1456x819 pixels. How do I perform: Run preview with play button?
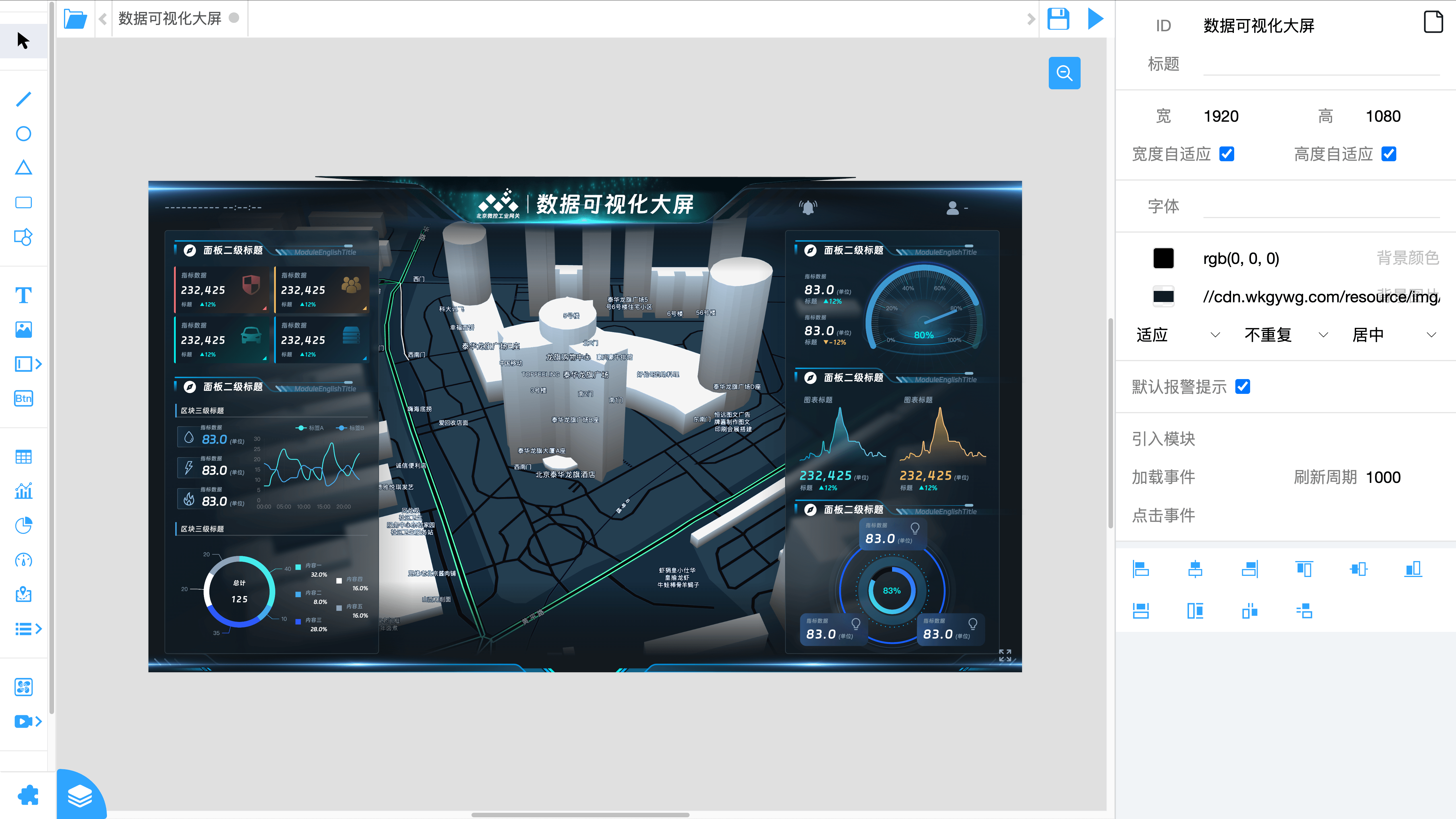point(1095,19)
